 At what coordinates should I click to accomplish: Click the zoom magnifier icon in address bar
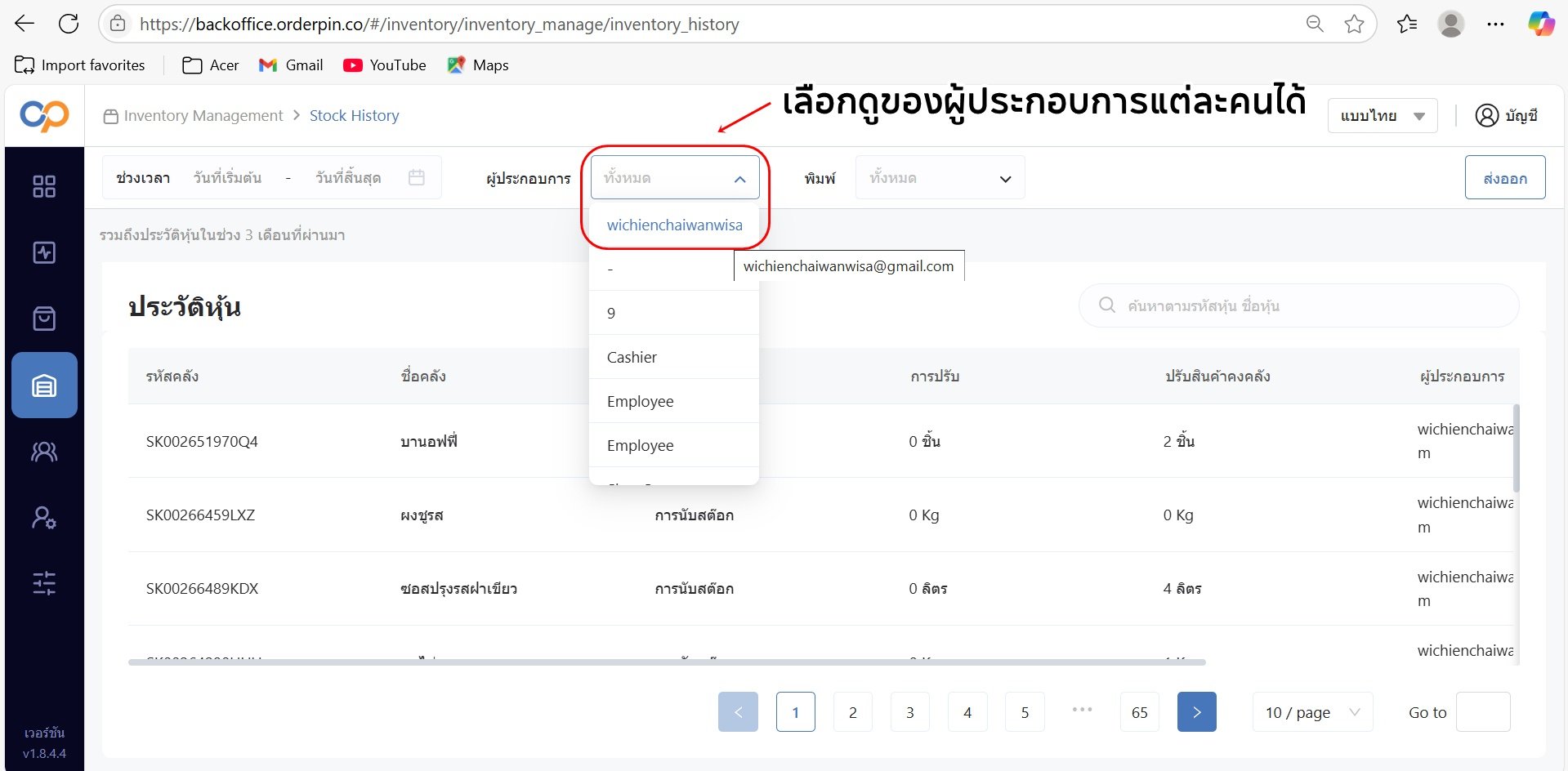coord(1315,24)
